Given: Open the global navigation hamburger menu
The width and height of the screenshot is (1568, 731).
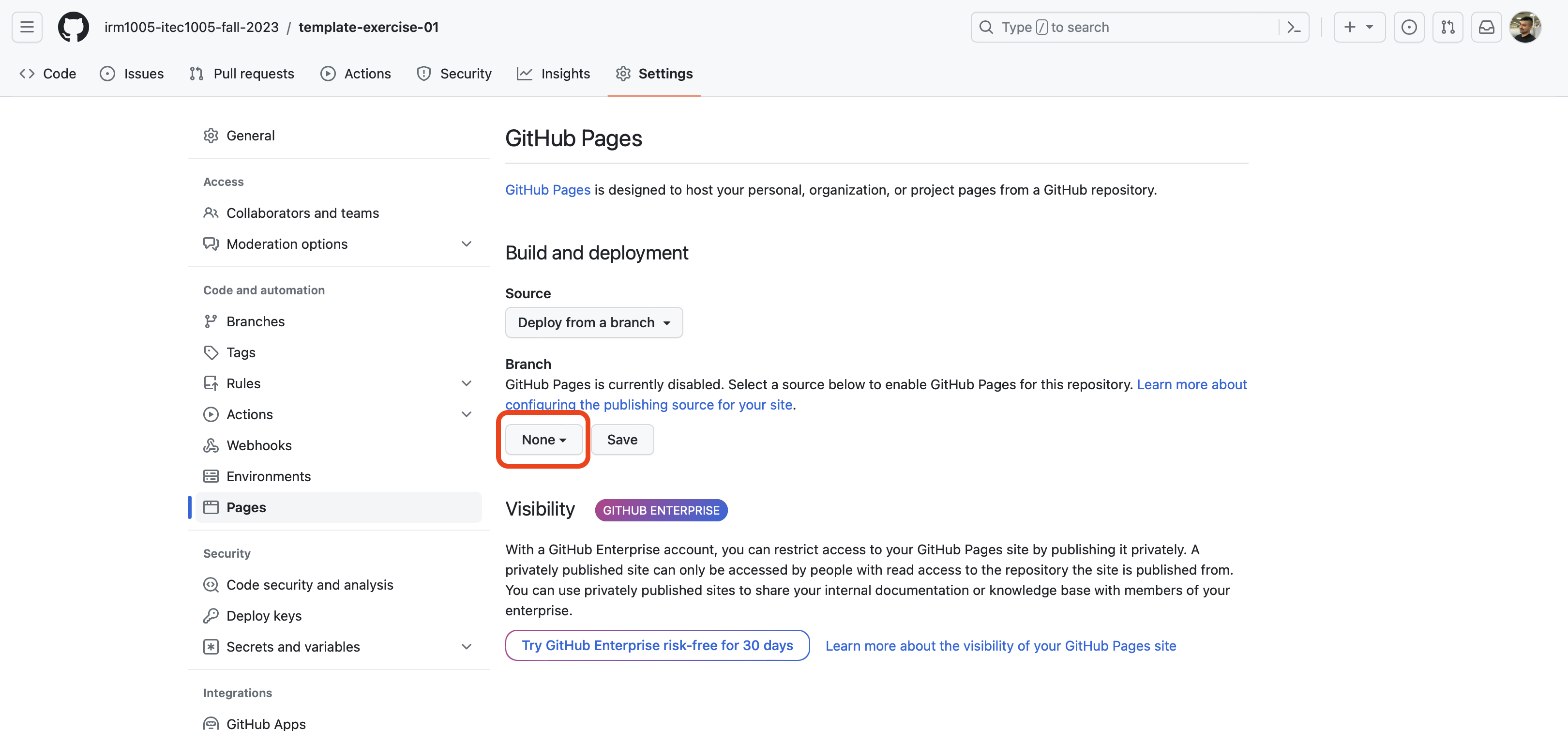Looking at the screenshot, I should pos(26,27).
